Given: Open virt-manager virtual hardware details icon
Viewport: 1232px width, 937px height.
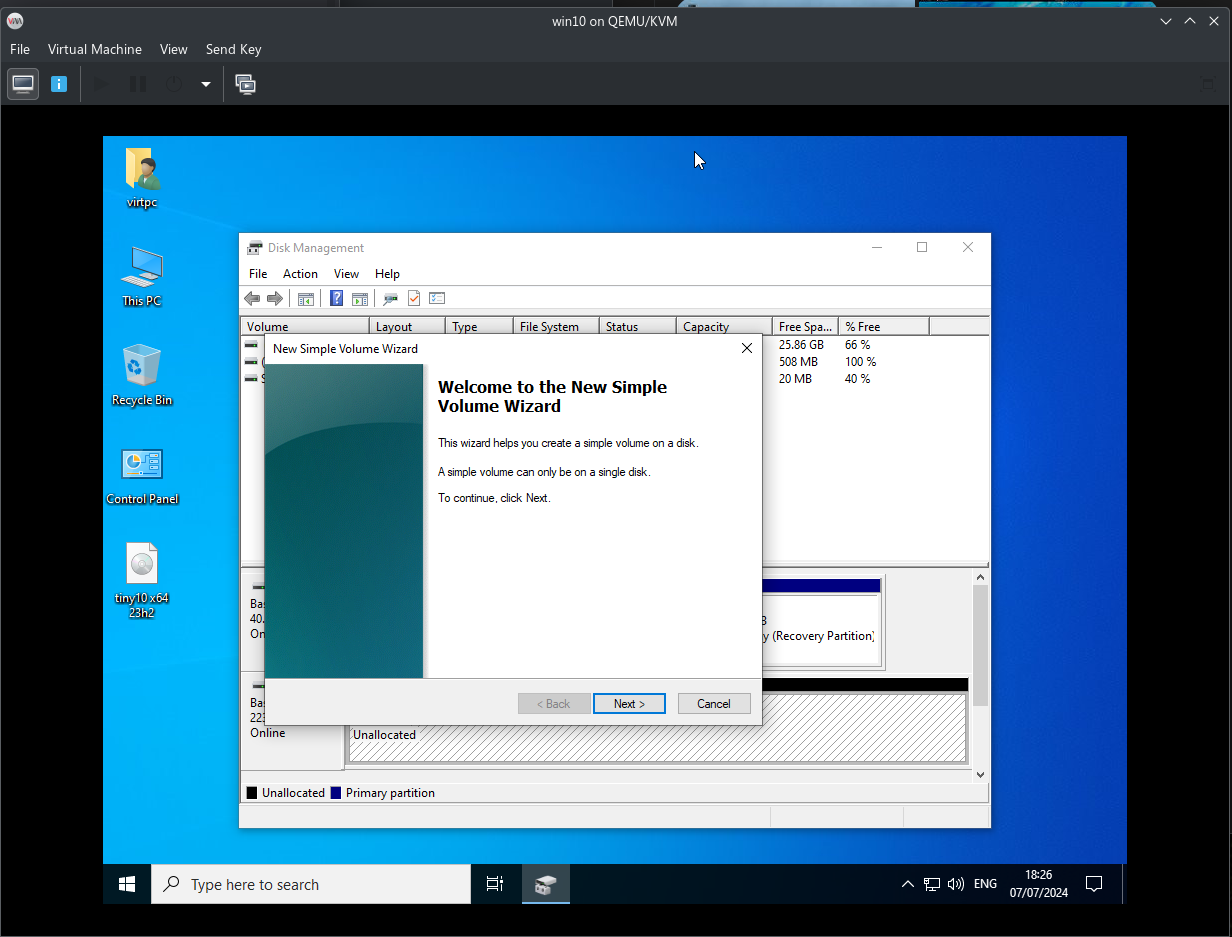Looking at the screenshot, I should (59, 84).
